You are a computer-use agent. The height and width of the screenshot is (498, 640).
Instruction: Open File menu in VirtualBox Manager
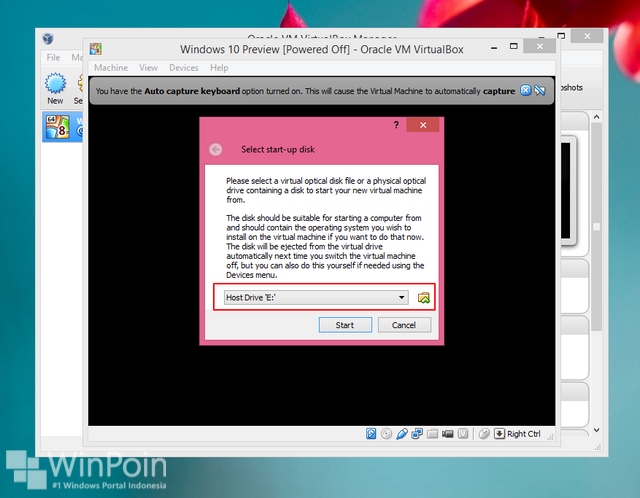click(53, 58)
